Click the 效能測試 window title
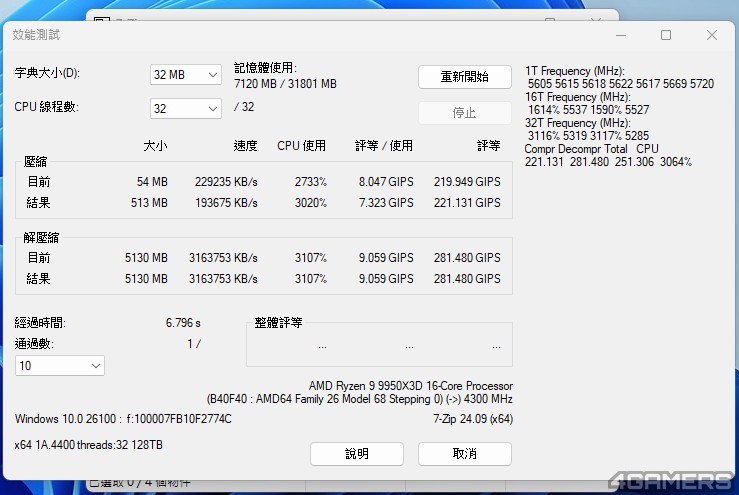 point(36,35)
